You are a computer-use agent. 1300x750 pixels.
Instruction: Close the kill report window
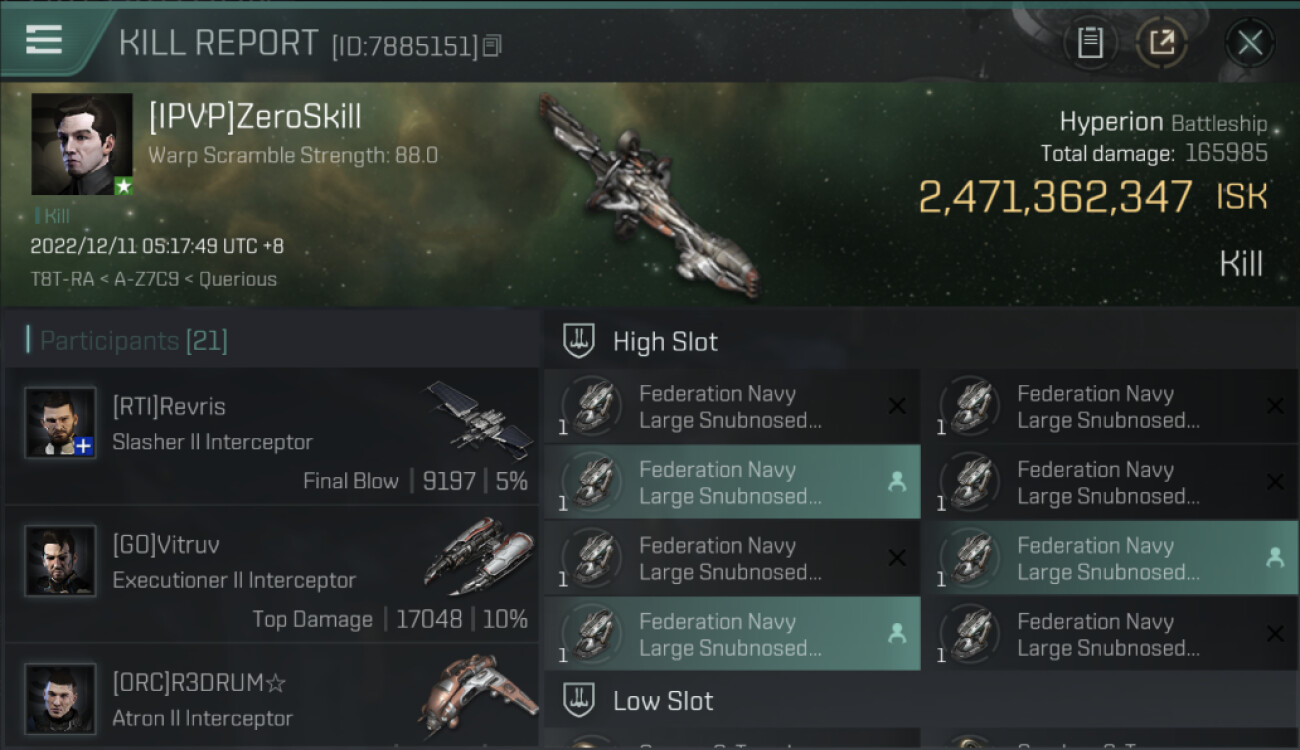tap(1250, 43)
